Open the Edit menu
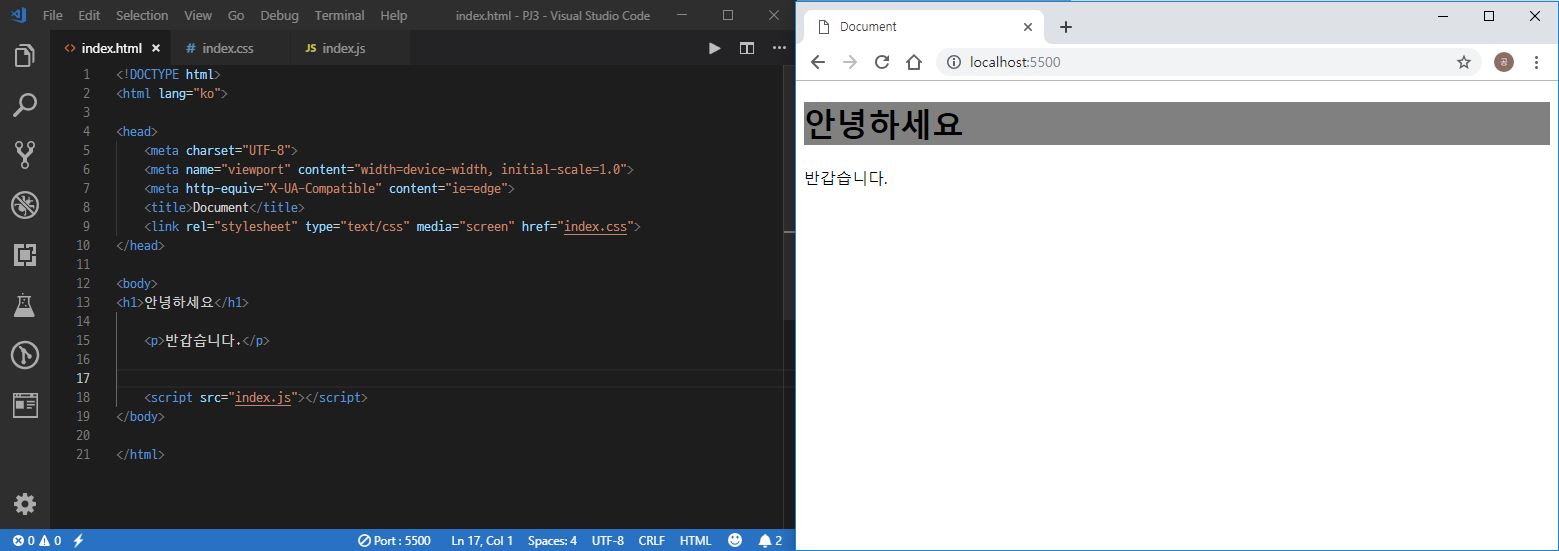 point(89,15)
